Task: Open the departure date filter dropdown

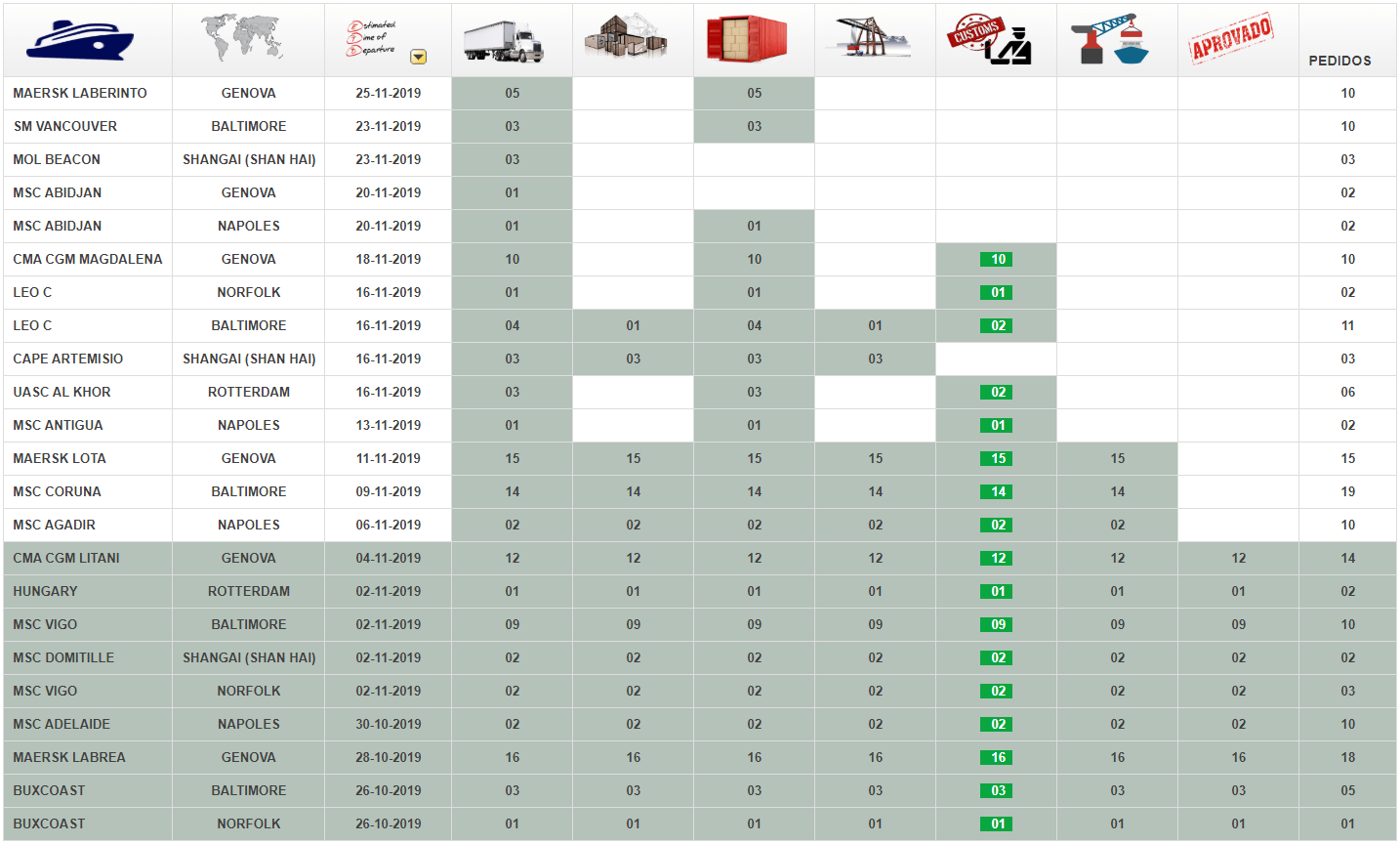Action: (418, 57)
